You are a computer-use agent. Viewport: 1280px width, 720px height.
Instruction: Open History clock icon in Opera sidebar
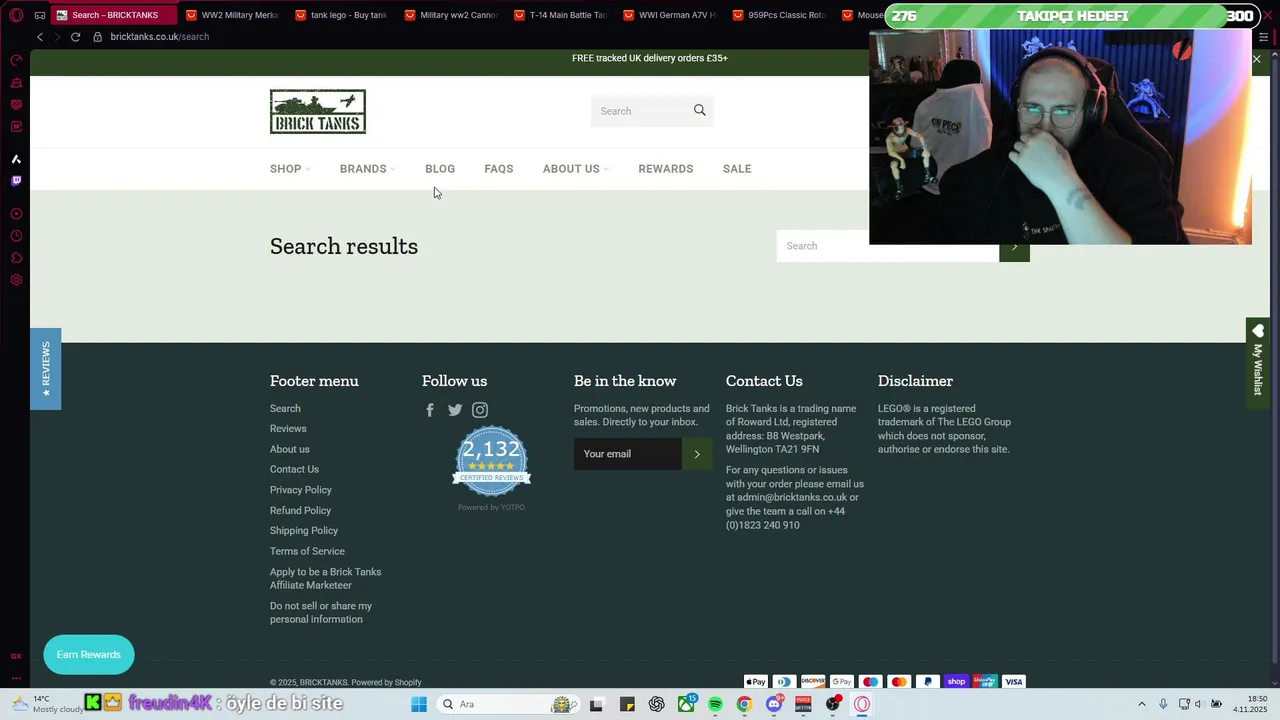16,236
